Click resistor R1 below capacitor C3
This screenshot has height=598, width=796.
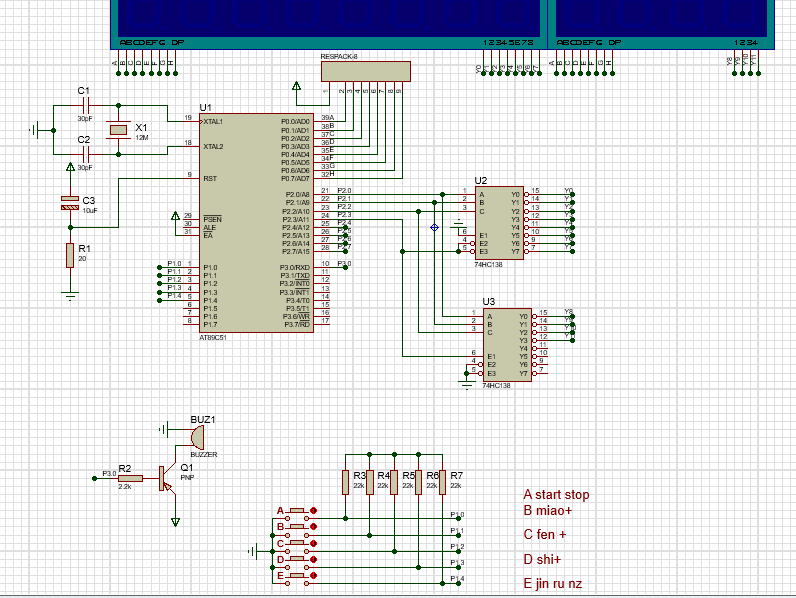[x=69, y=255]
